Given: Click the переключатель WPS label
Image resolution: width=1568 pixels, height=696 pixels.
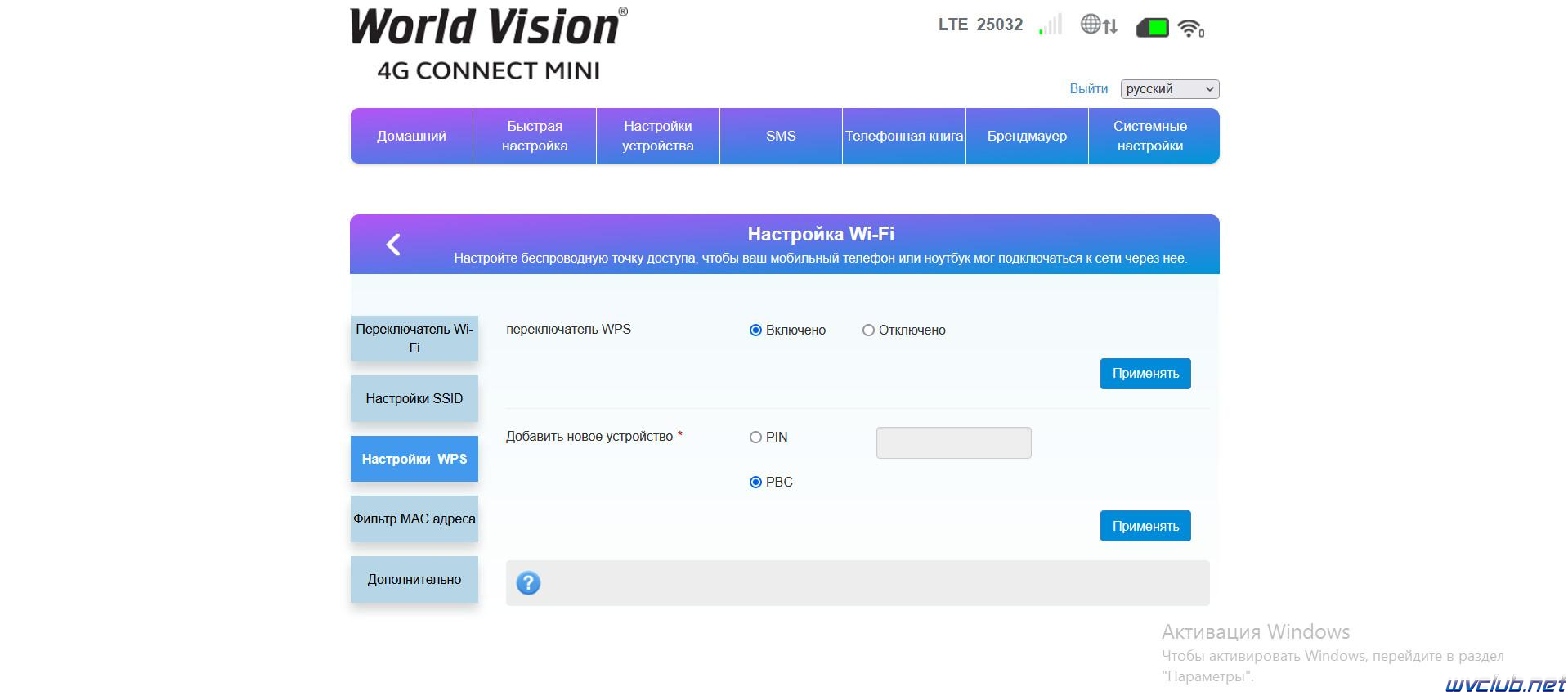Looking at the screenshot, I should pyautogui.click(x=568, y=330).
